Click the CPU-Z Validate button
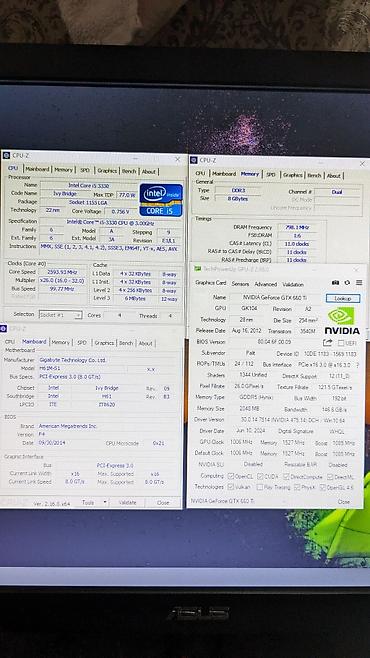370x658 pixels. (128, 502)
